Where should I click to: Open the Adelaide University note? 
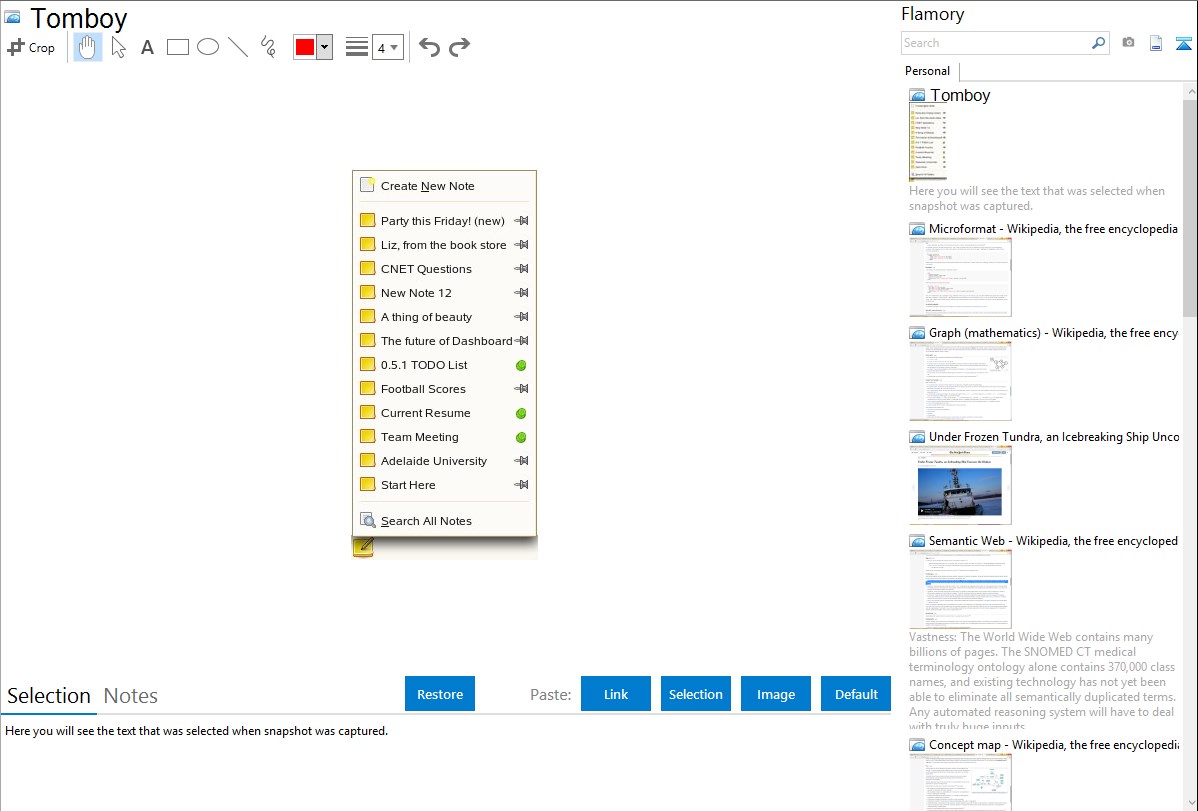[x=445, y=461]
